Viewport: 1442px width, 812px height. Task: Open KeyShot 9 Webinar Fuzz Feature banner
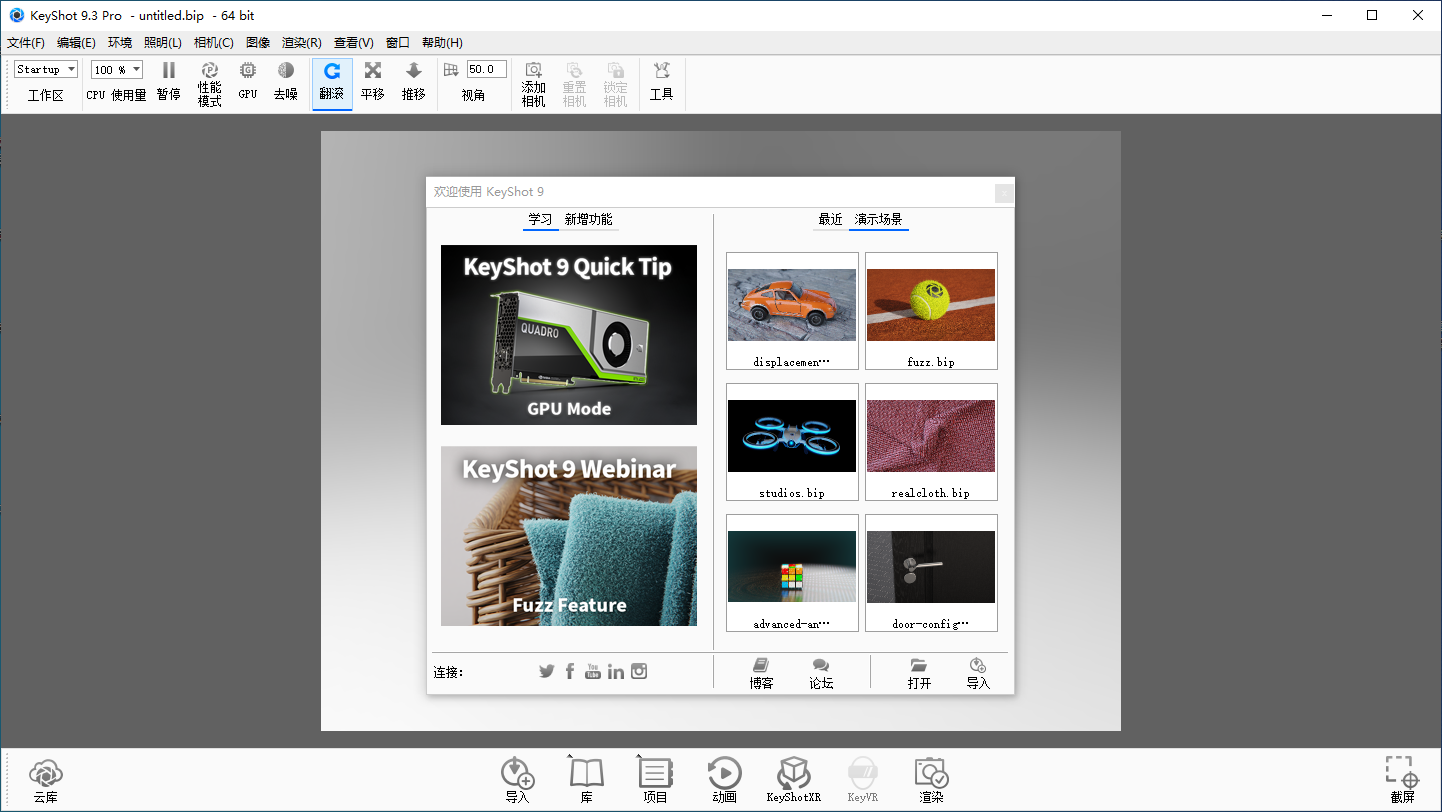[x=569, y=536]
